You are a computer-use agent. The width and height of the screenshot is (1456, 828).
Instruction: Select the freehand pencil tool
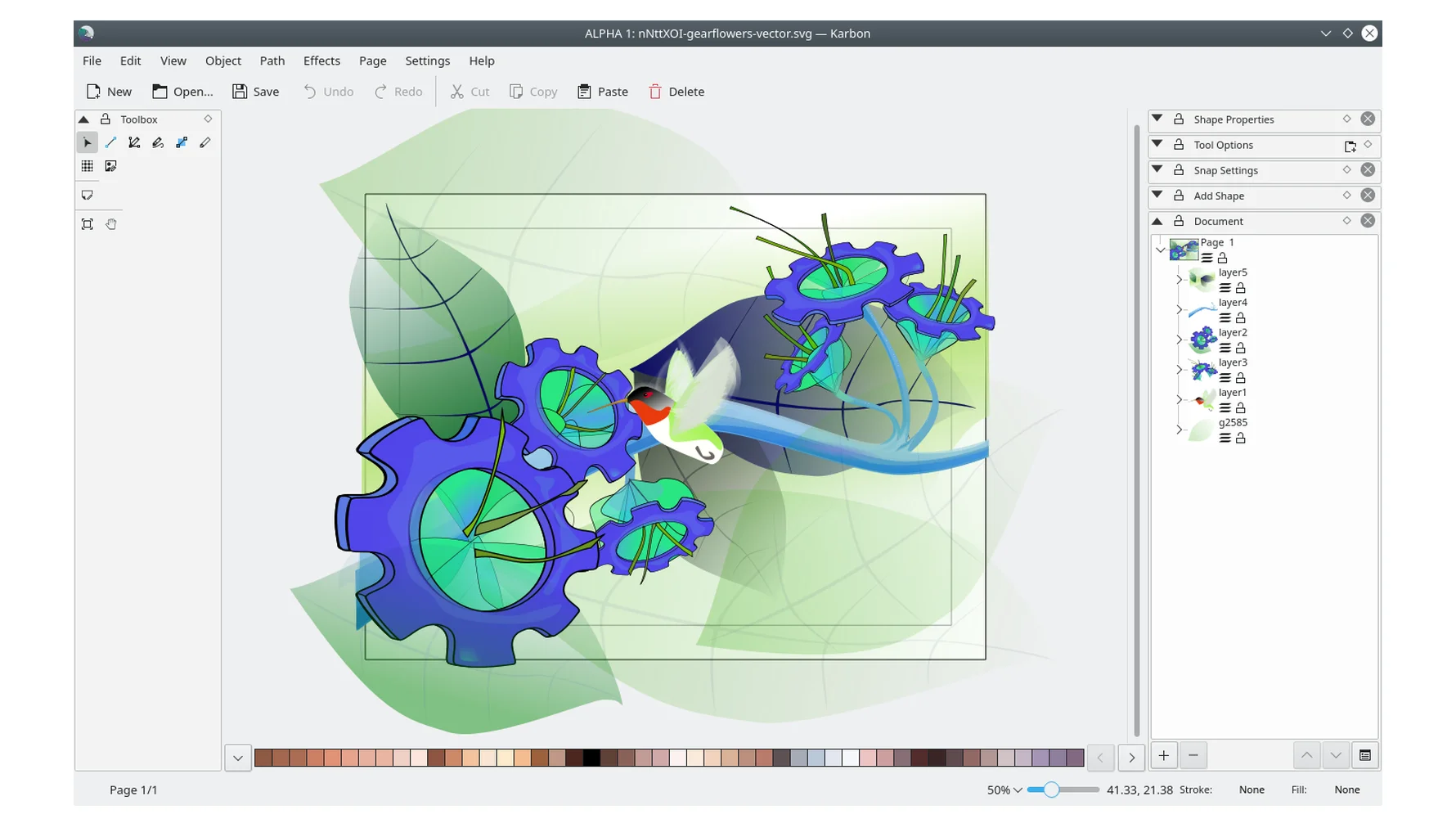point(205,142)
